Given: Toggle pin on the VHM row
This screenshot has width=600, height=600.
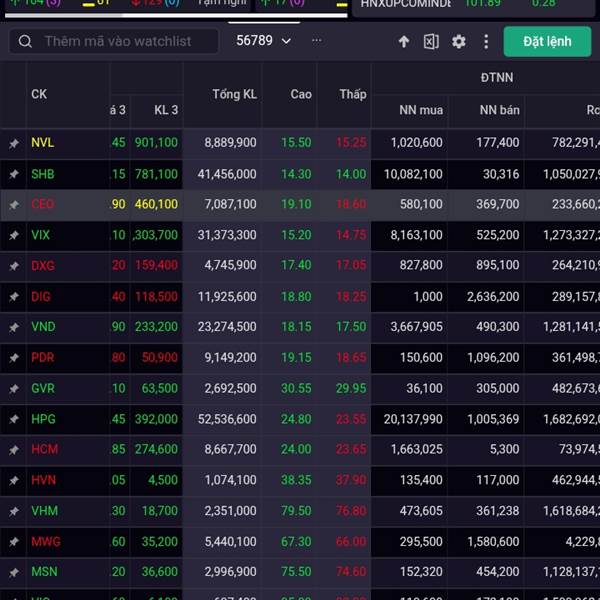Looking at the screenshot, I should [14, 511].
